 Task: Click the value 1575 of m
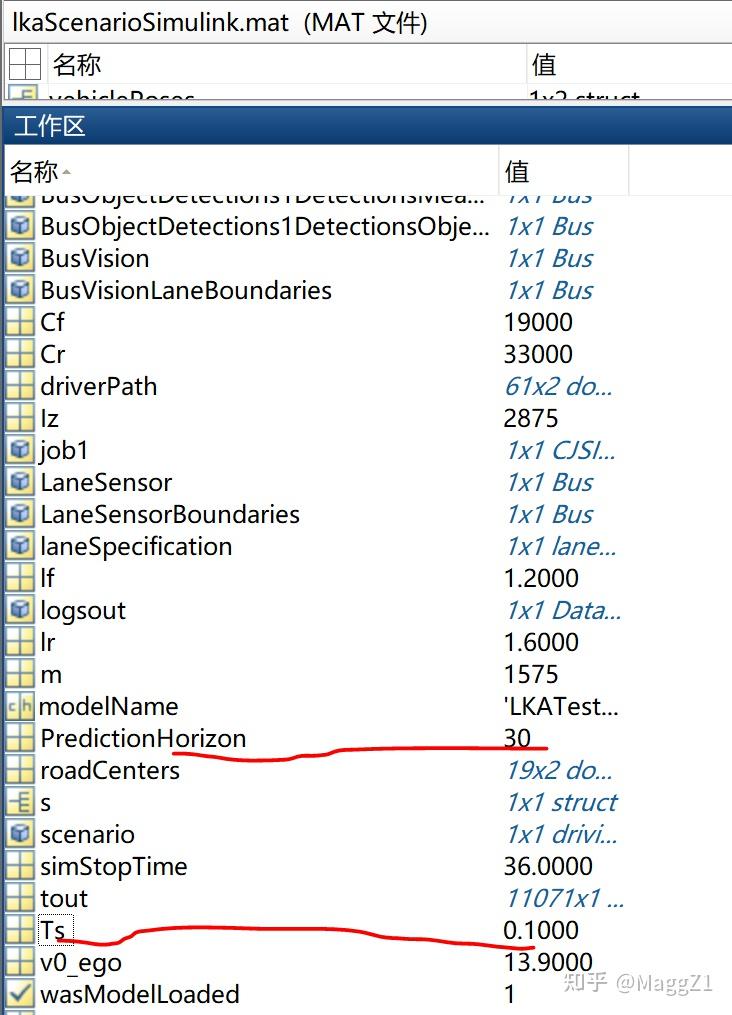531,675
